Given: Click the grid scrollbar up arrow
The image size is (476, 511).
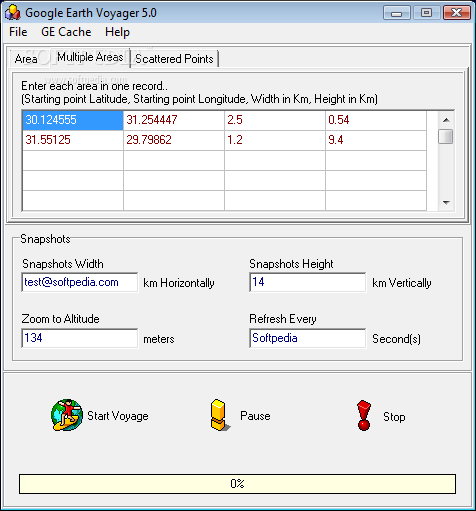Looking at the screenshot, I should [446, 120].
